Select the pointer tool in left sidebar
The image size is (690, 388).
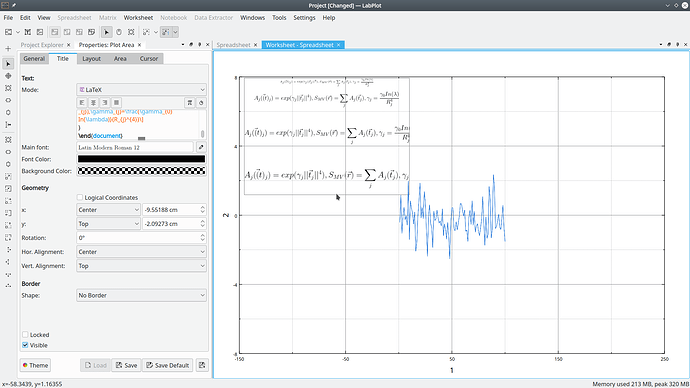[8, 64]
